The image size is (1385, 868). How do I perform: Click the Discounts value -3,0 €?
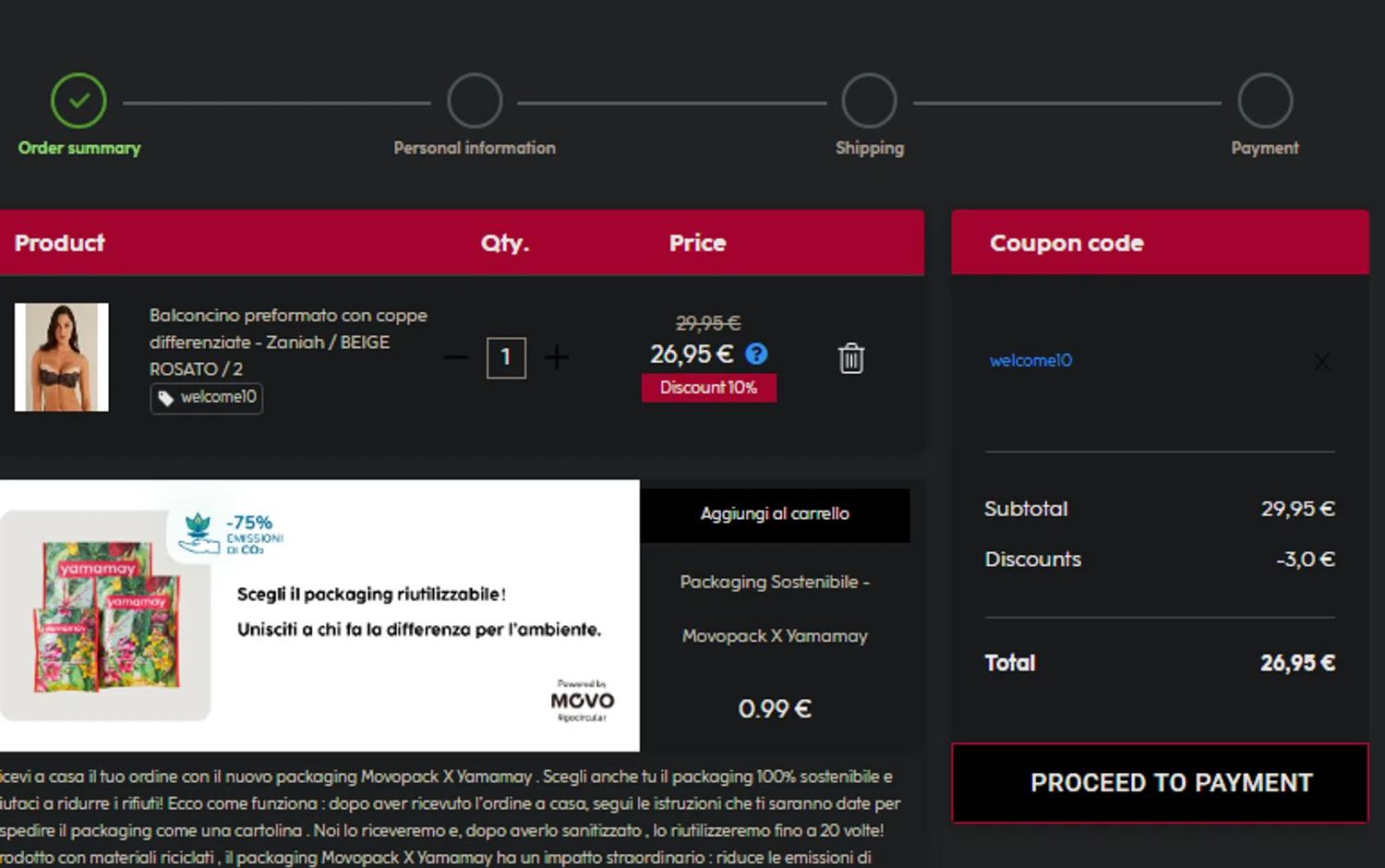(x=1306, y=560)
